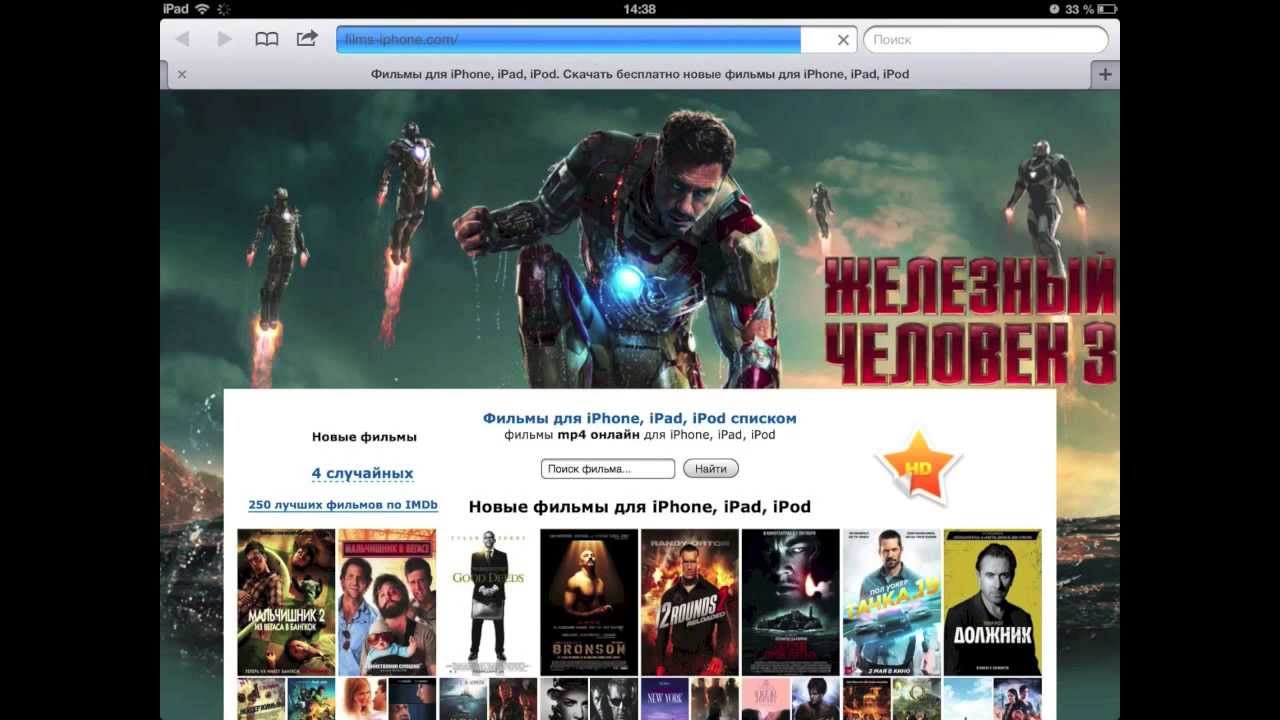
Task: Open a new tab with the plus button
Action: (1105, 74)
